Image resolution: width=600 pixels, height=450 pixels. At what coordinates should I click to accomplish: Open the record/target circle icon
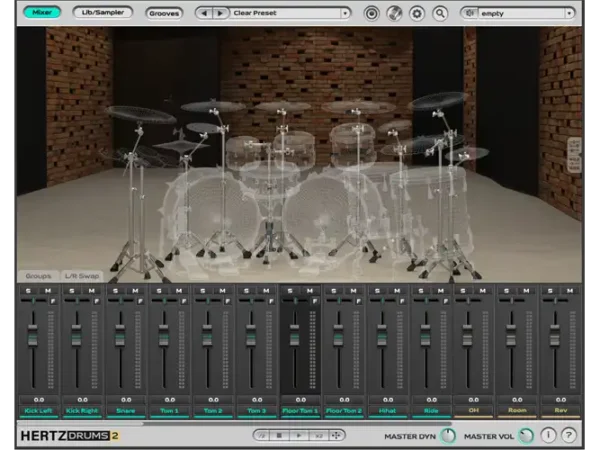371,14
